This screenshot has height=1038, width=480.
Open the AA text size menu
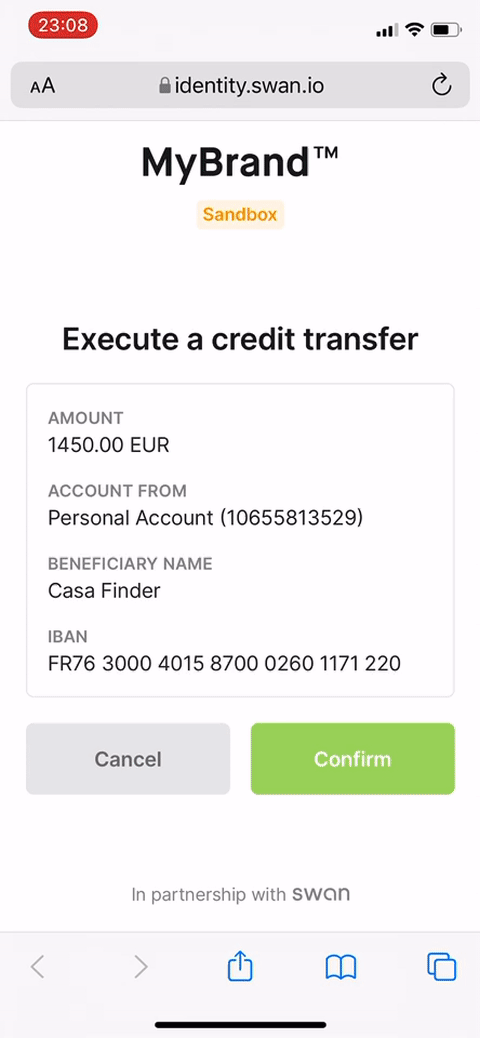[42, 85]
